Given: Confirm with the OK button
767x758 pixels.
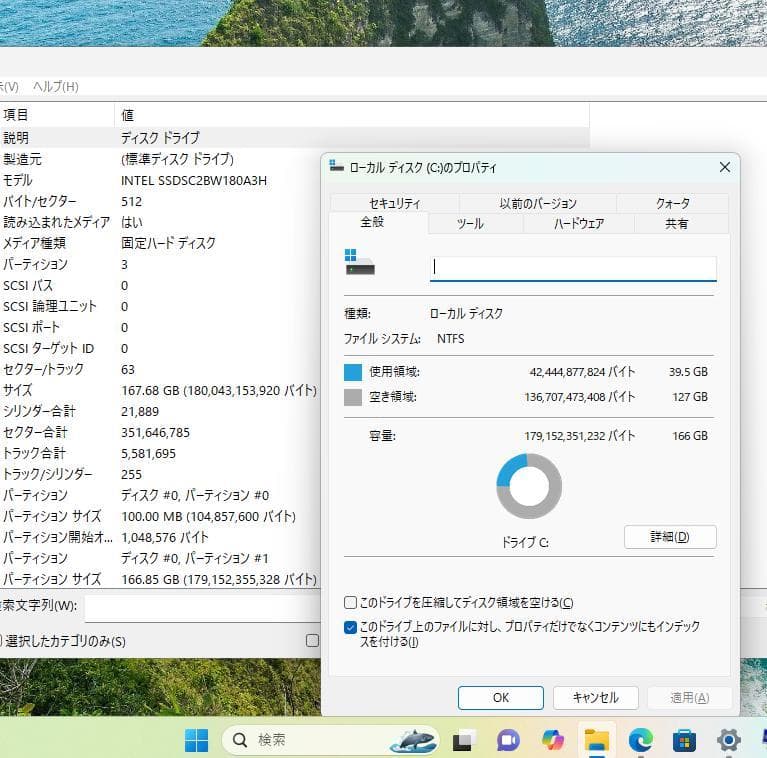Looking at the screenshot, I should click(500, 697).
